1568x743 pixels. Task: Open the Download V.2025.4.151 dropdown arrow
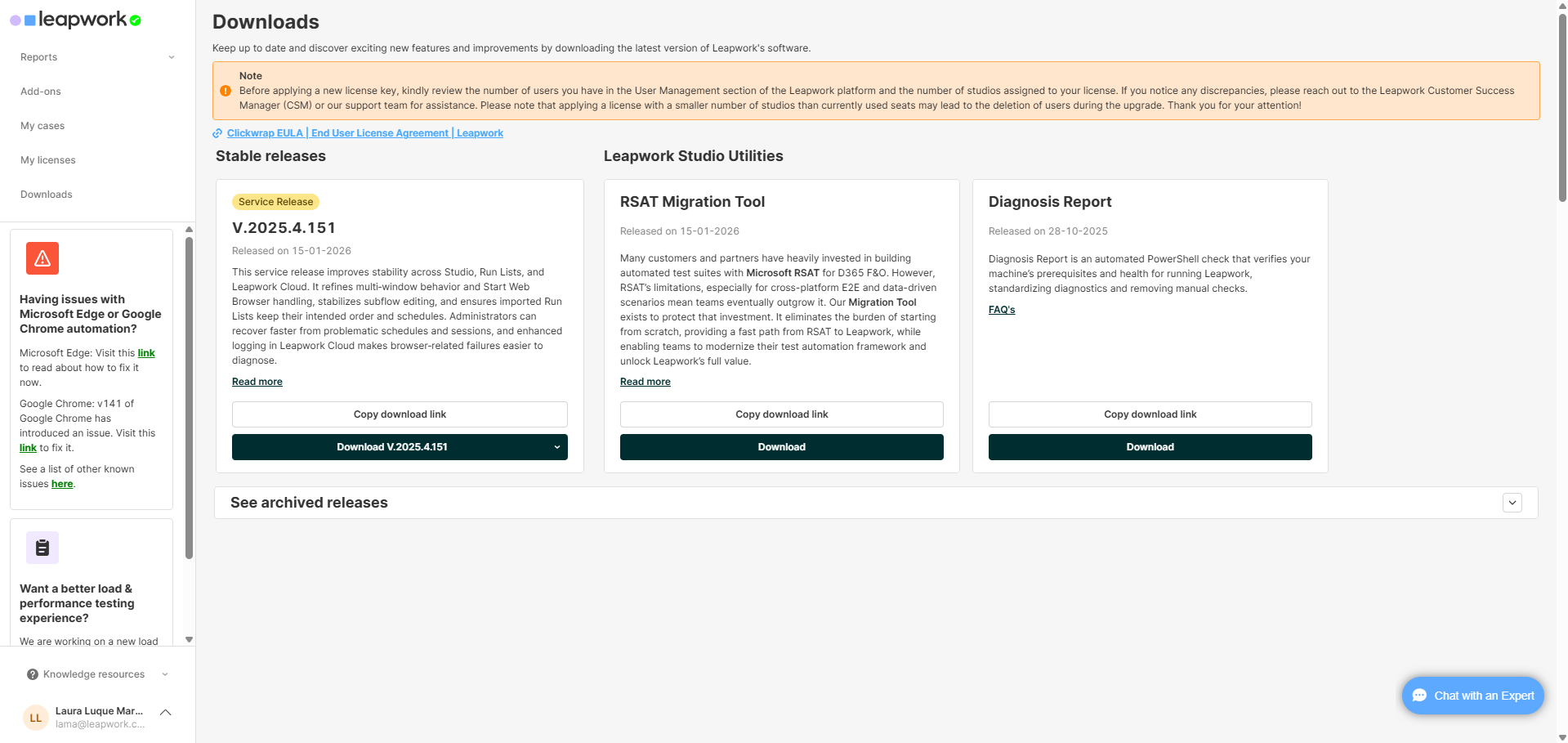557,447
